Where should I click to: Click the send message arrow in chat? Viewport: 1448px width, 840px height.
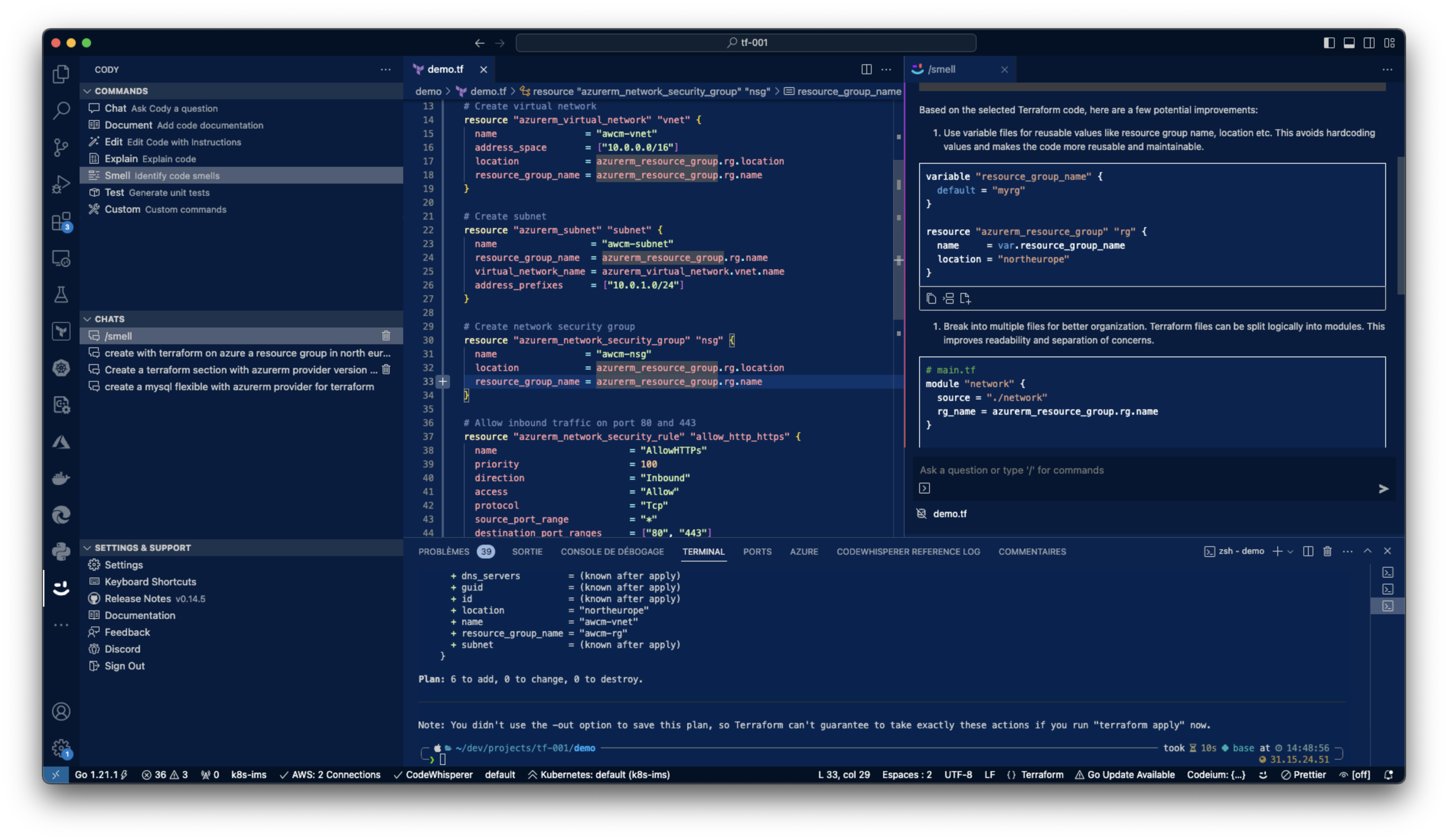point(1383,488)
